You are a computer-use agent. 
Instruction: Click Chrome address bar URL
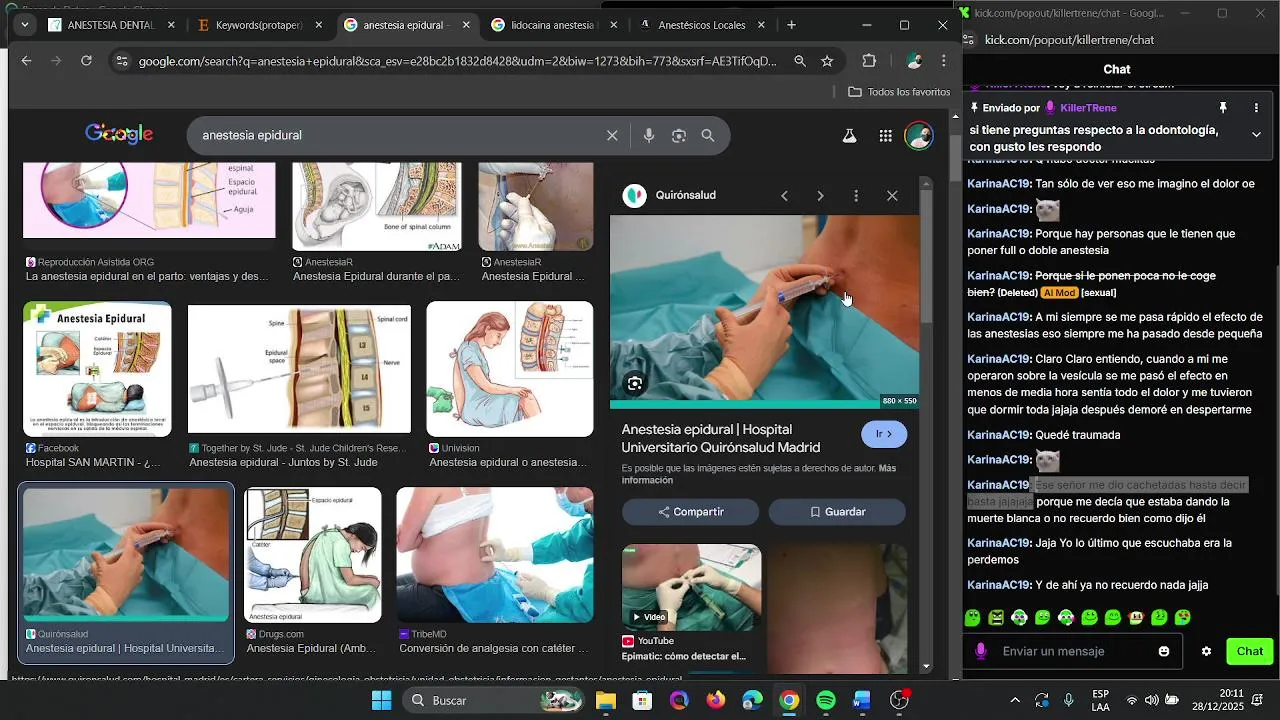[x=457, y=61]
